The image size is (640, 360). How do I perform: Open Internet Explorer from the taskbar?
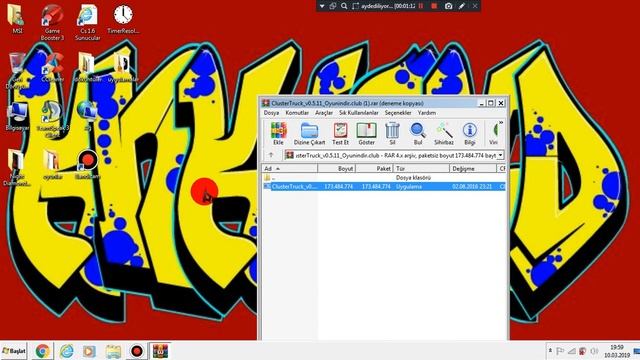pyautogui.click(x=66, y=351)
